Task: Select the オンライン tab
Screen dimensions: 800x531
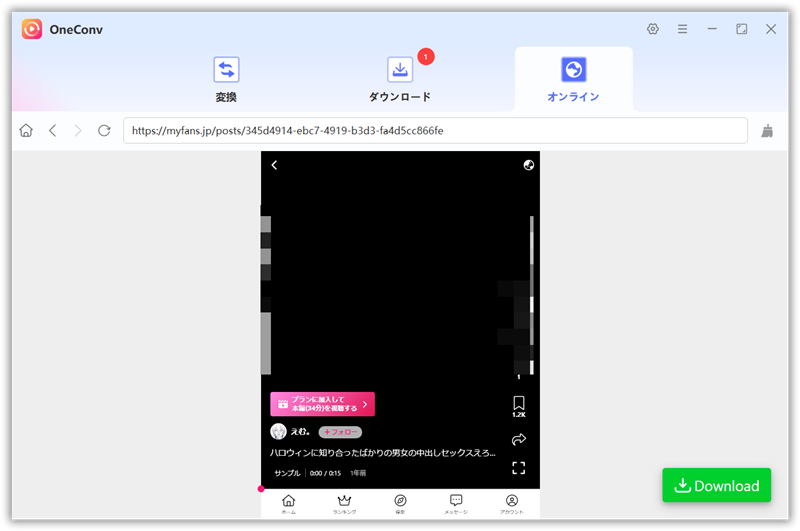Action: tap(573, 80)
